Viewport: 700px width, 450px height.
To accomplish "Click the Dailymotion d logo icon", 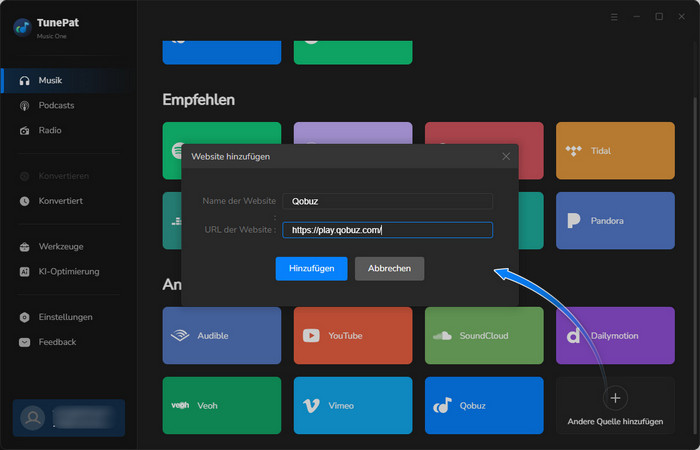I will 573,336.
